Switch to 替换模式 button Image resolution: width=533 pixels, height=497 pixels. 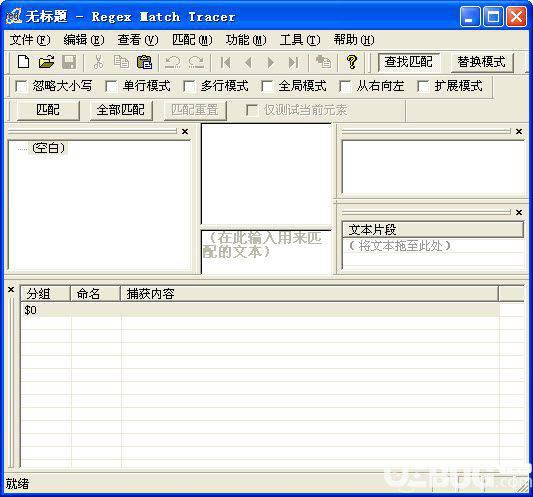pos(482,62)
